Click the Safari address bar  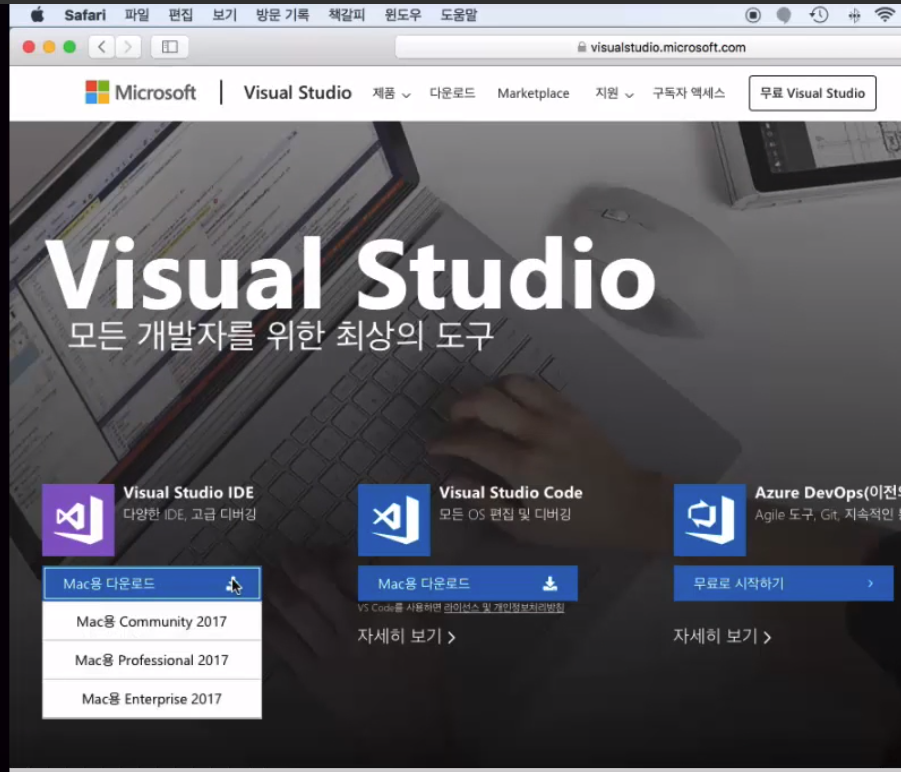648,47
